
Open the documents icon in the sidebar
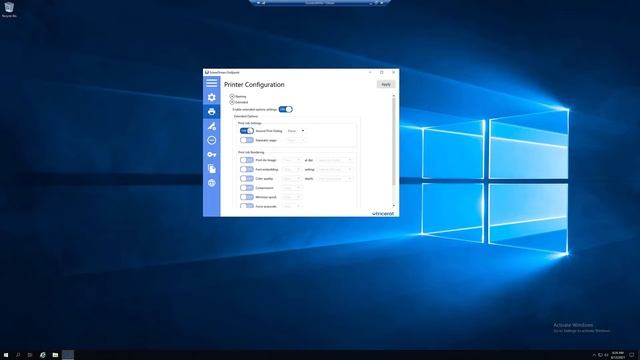point(211,169)
